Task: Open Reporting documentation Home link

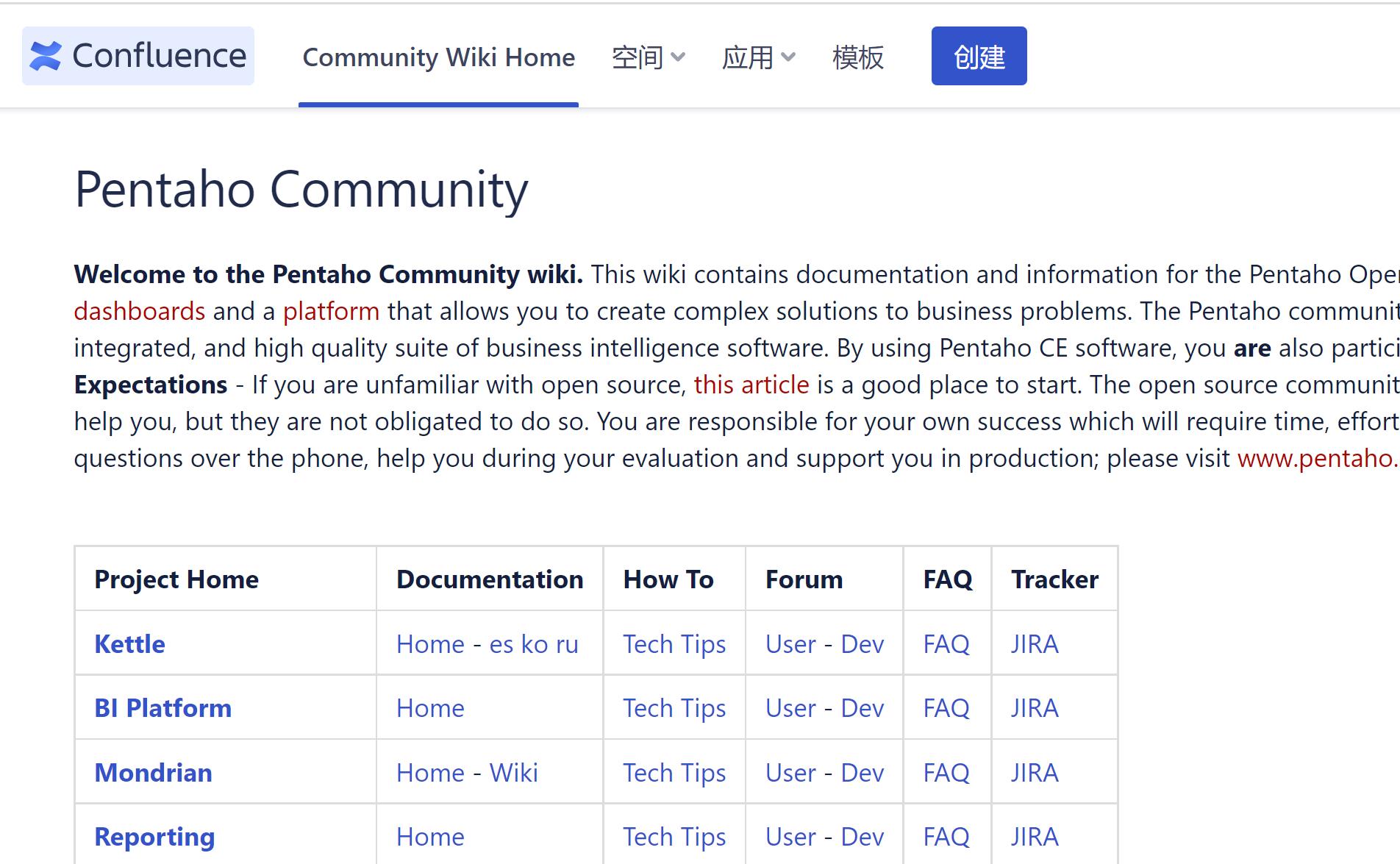Action: pos(430,837)
